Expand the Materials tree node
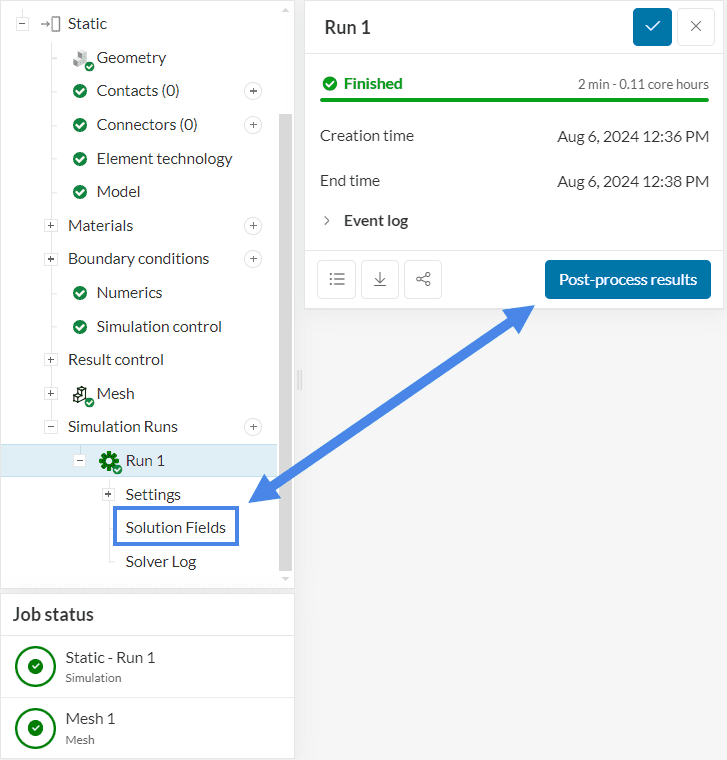Screen dimensions: 727x760 click(51, 226)
